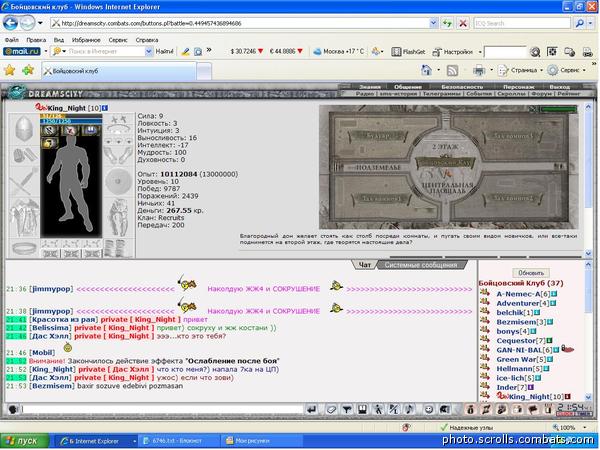Select player Hellmann in the user list
The width and height of the screenshot is (600, 450).
point(514,369)
